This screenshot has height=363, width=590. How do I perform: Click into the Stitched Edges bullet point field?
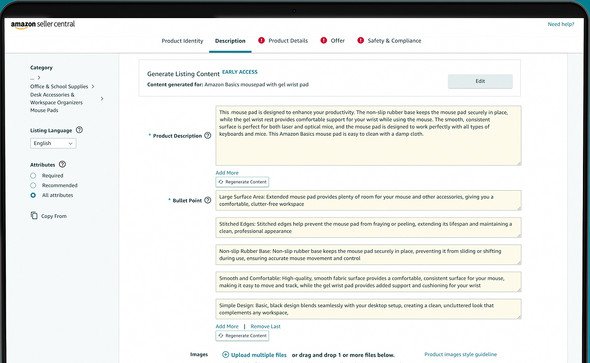(x=368, y=228)
